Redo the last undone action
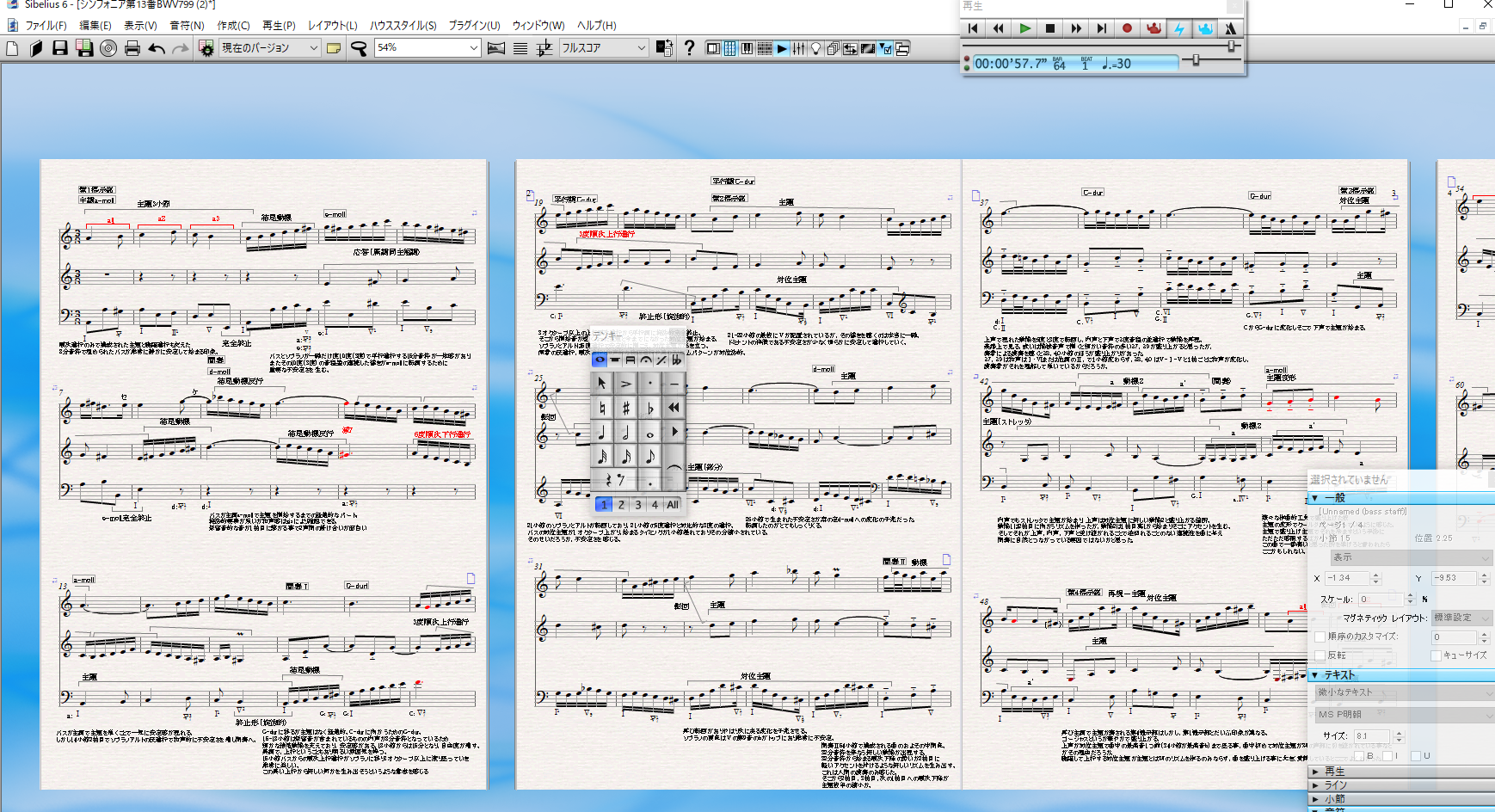1495x812 pixels. tap(180, 48)
